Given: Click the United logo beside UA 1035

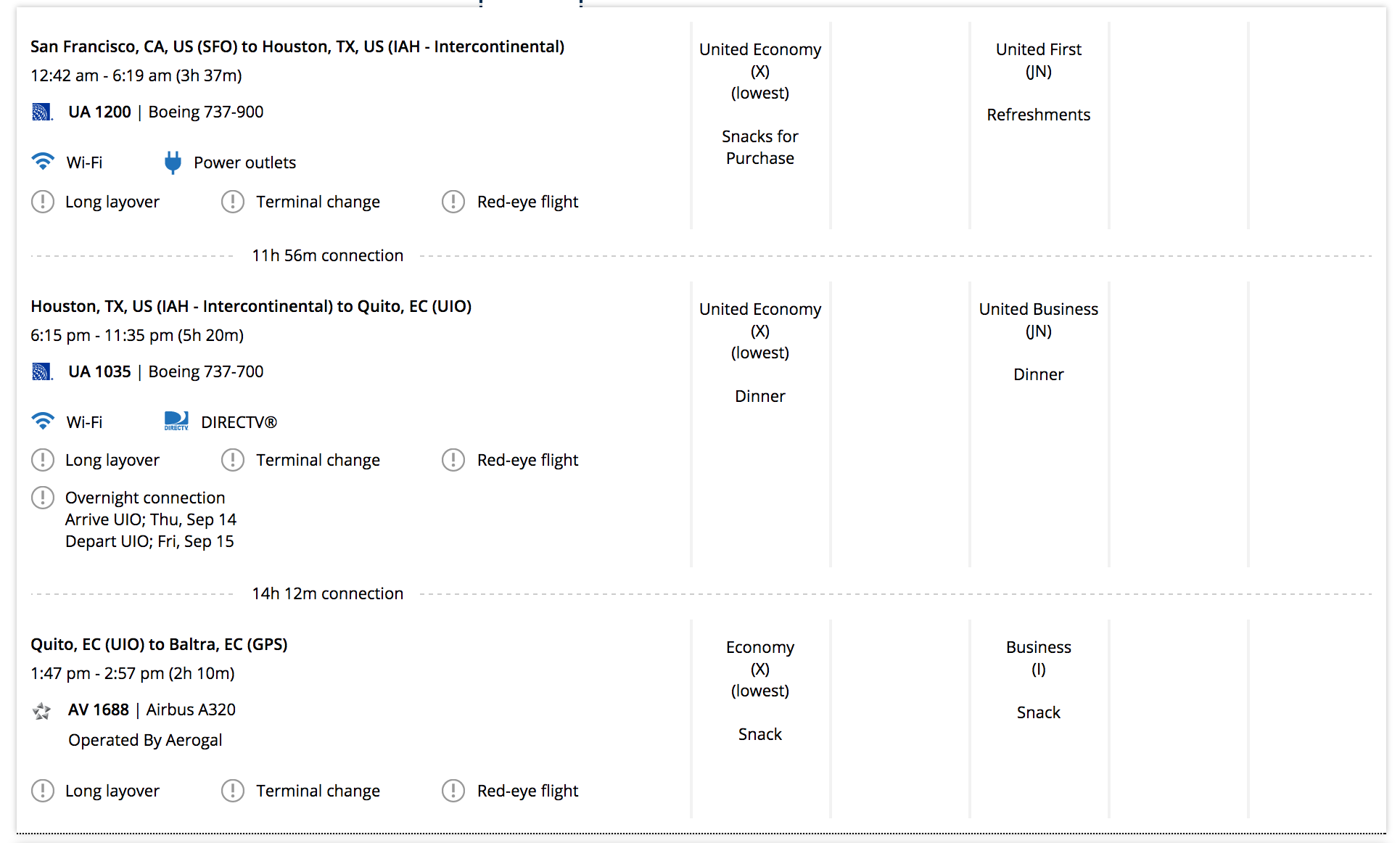Looking at the screenshot, I should tap(42, 371).
